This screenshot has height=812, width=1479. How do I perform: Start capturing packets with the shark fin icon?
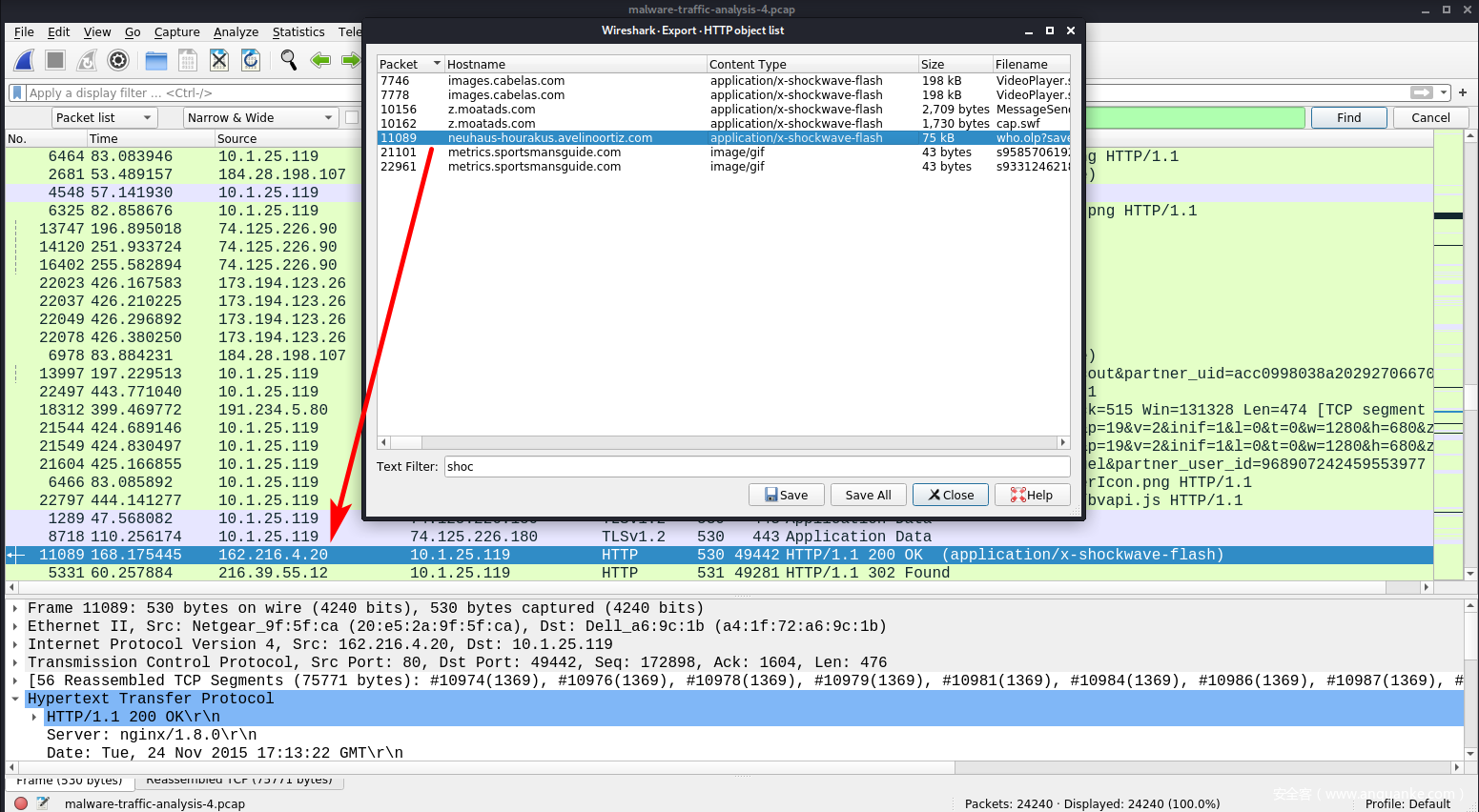pos(25,60)
